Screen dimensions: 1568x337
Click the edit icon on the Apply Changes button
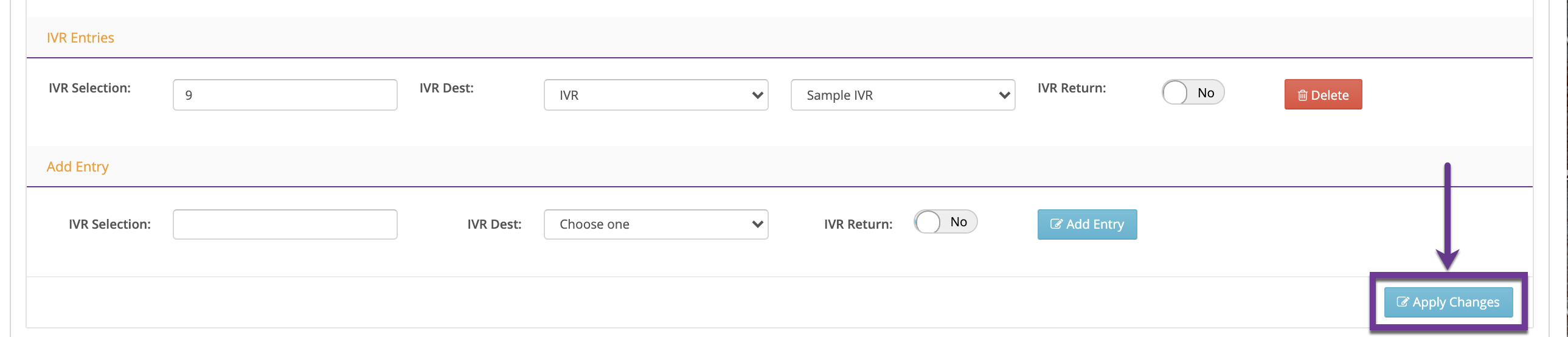point(1403,302)
